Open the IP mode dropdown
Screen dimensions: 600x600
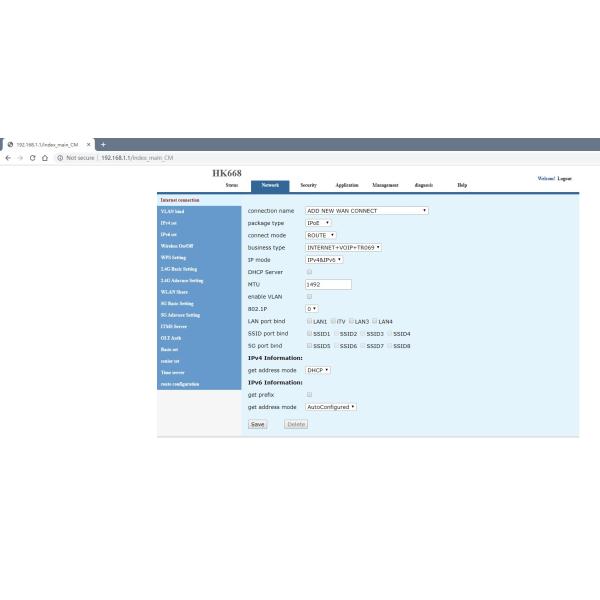click(x=324, y=259)
